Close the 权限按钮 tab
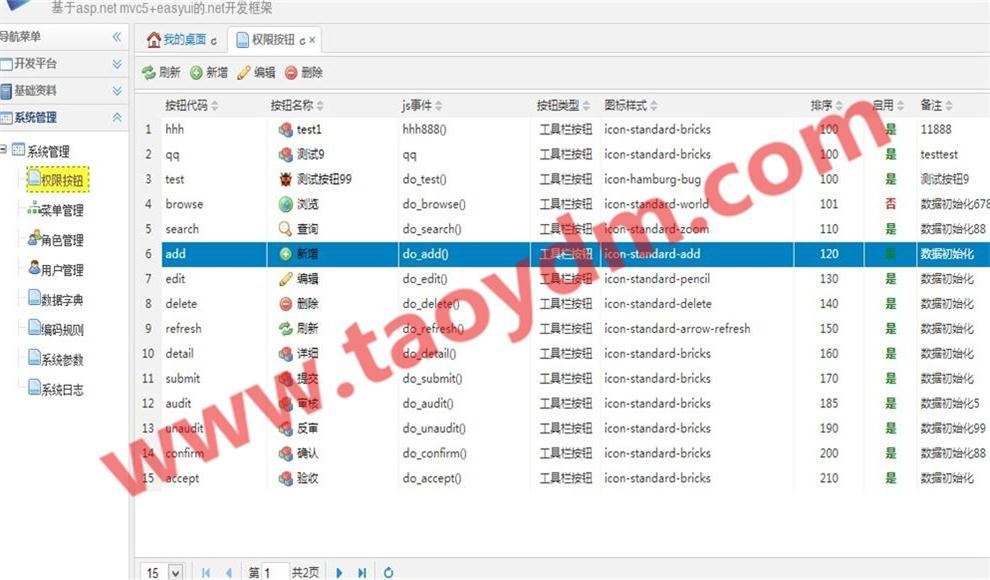The height and width of the screenshot is (580, 990). coord(312,40)
